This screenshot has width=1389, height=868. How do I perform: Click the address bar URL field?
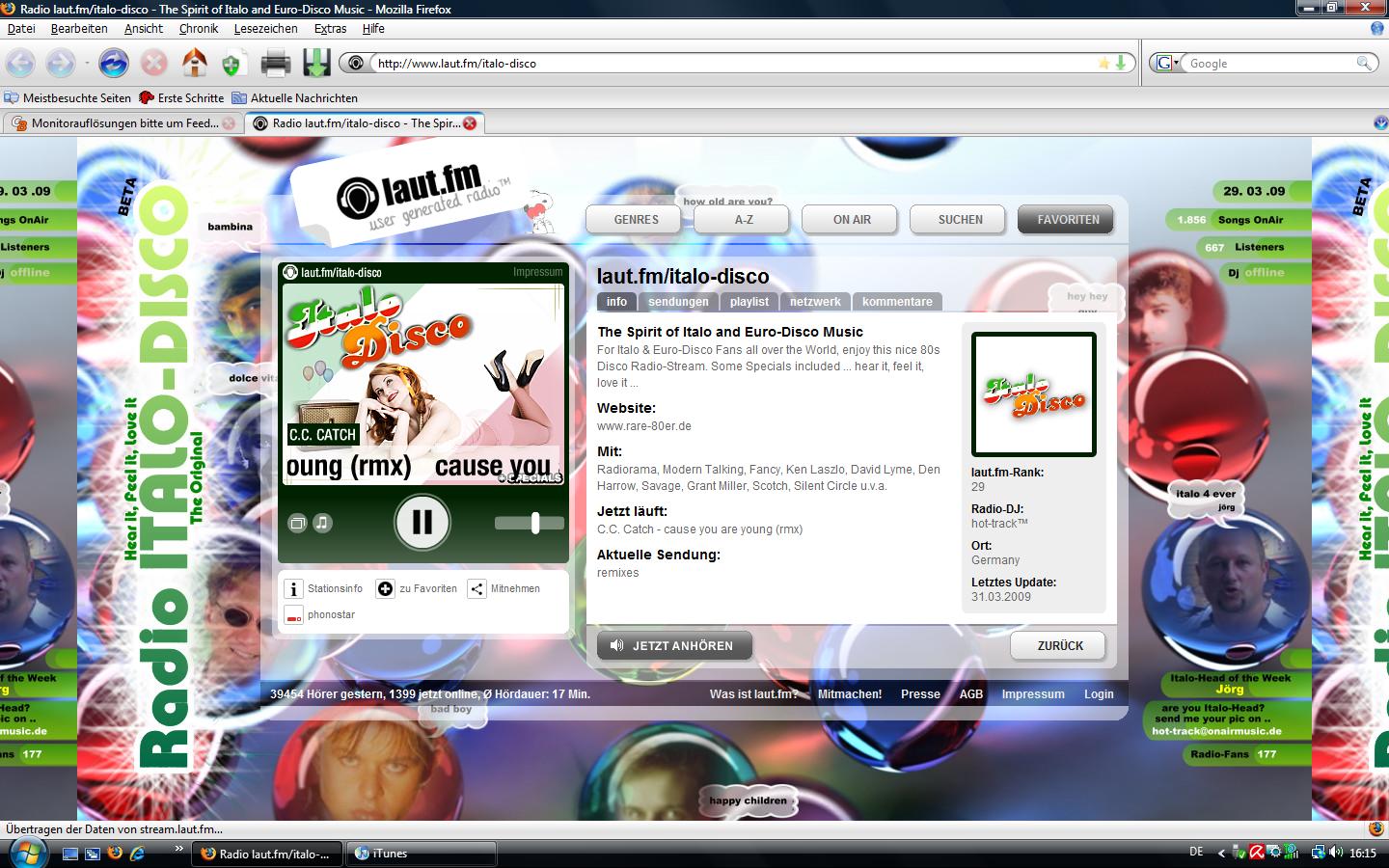[x=733, y=64]
